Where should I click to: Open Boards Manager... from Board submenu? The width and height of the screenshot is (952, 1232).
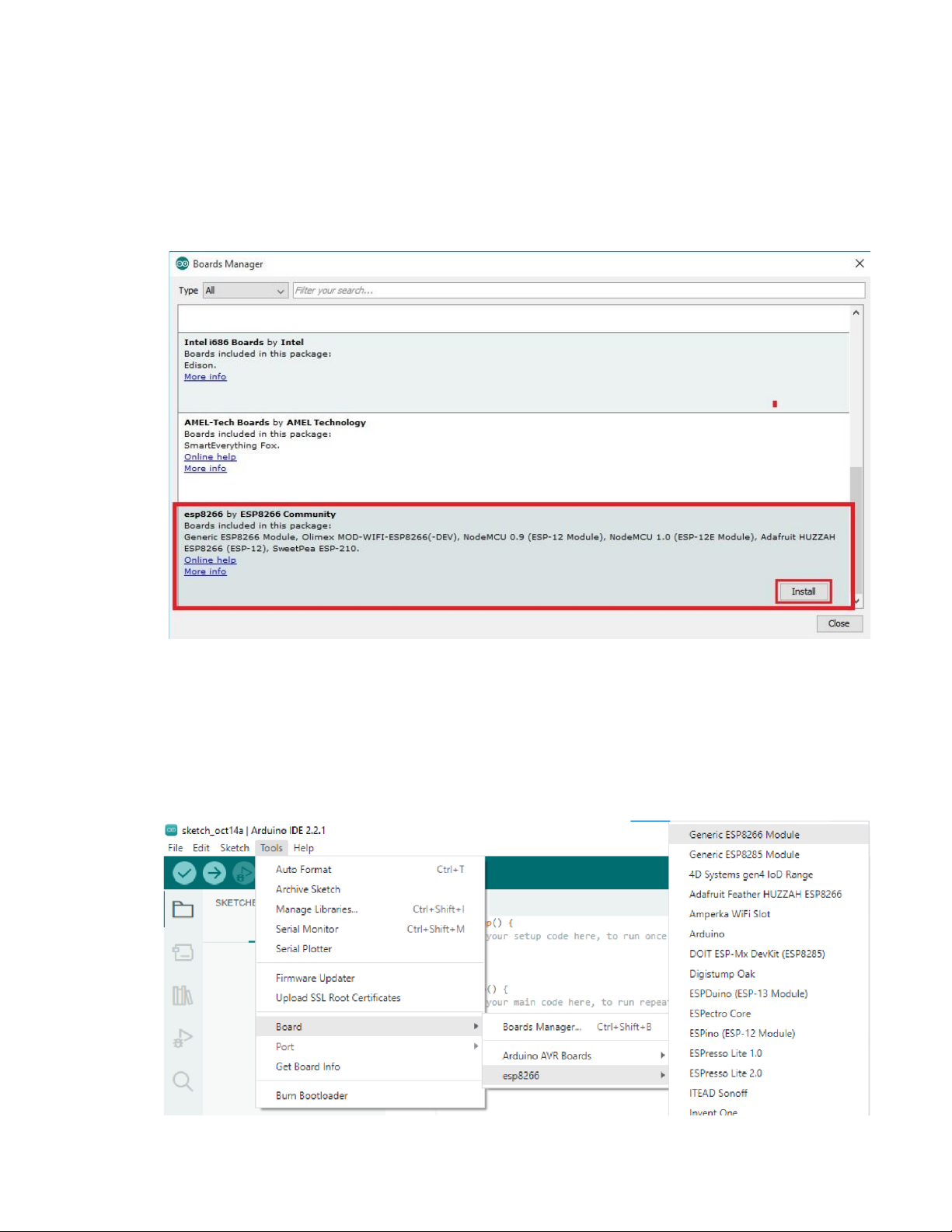coord(576,1027)
